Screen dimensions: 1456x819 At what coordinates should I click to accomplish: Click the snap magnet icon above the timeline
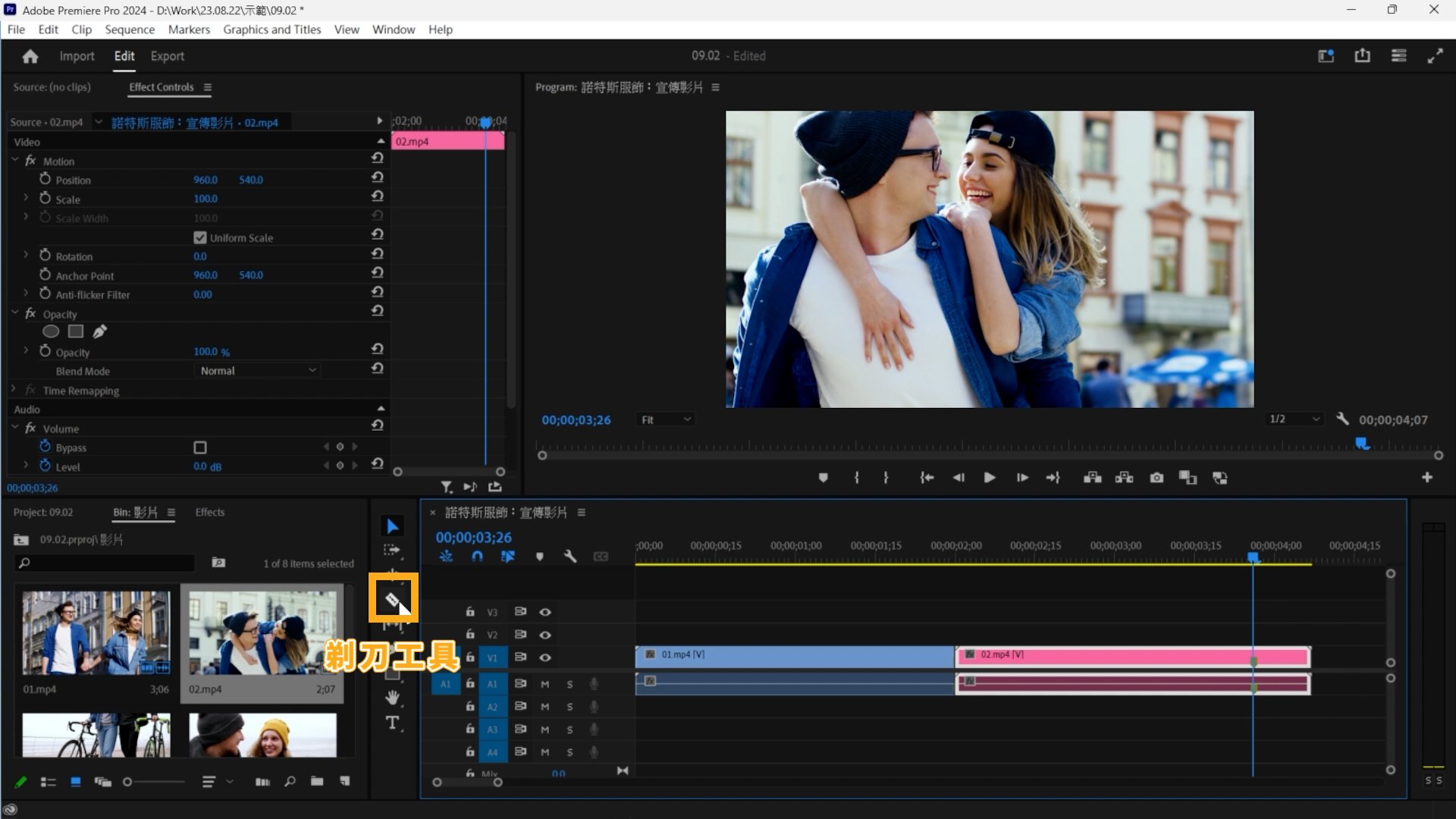[x=478, y=556]
